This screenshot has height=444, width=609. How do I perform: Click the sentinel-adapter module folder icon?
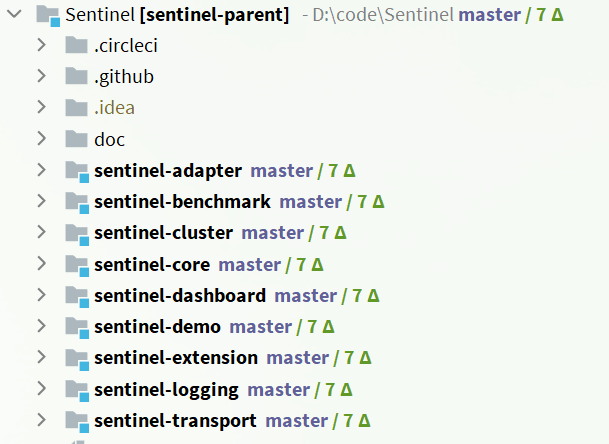[77, 171]
